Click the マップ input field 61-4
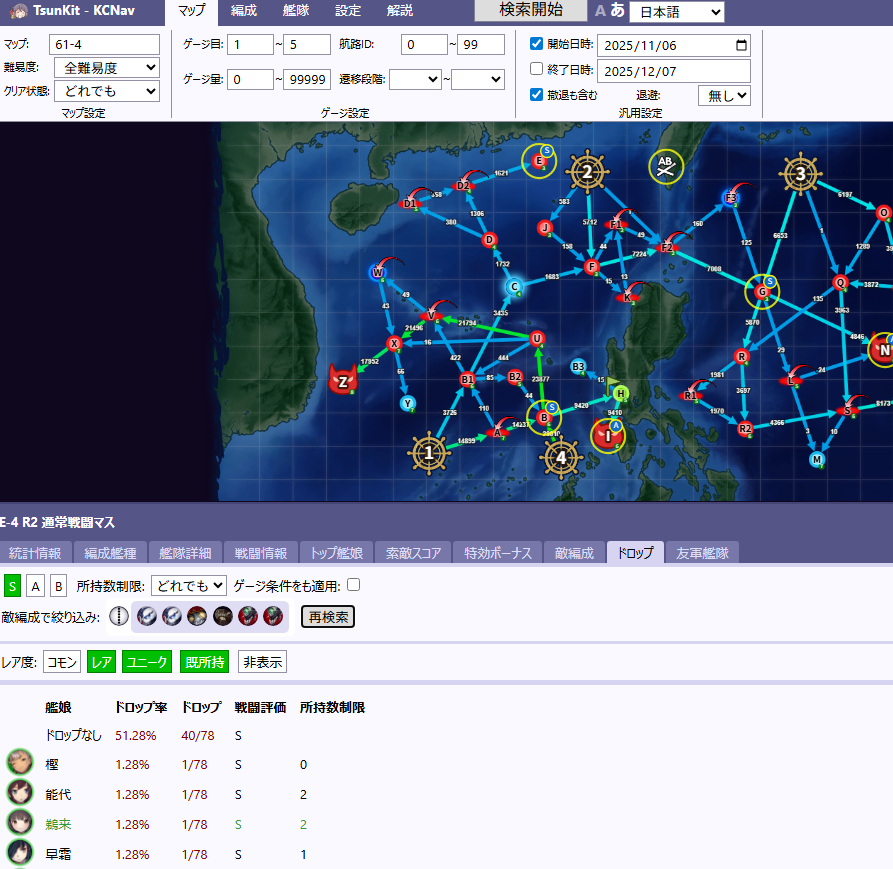Image resolution: width=893 pixels, height=869 pixels. tap(104, 44)
